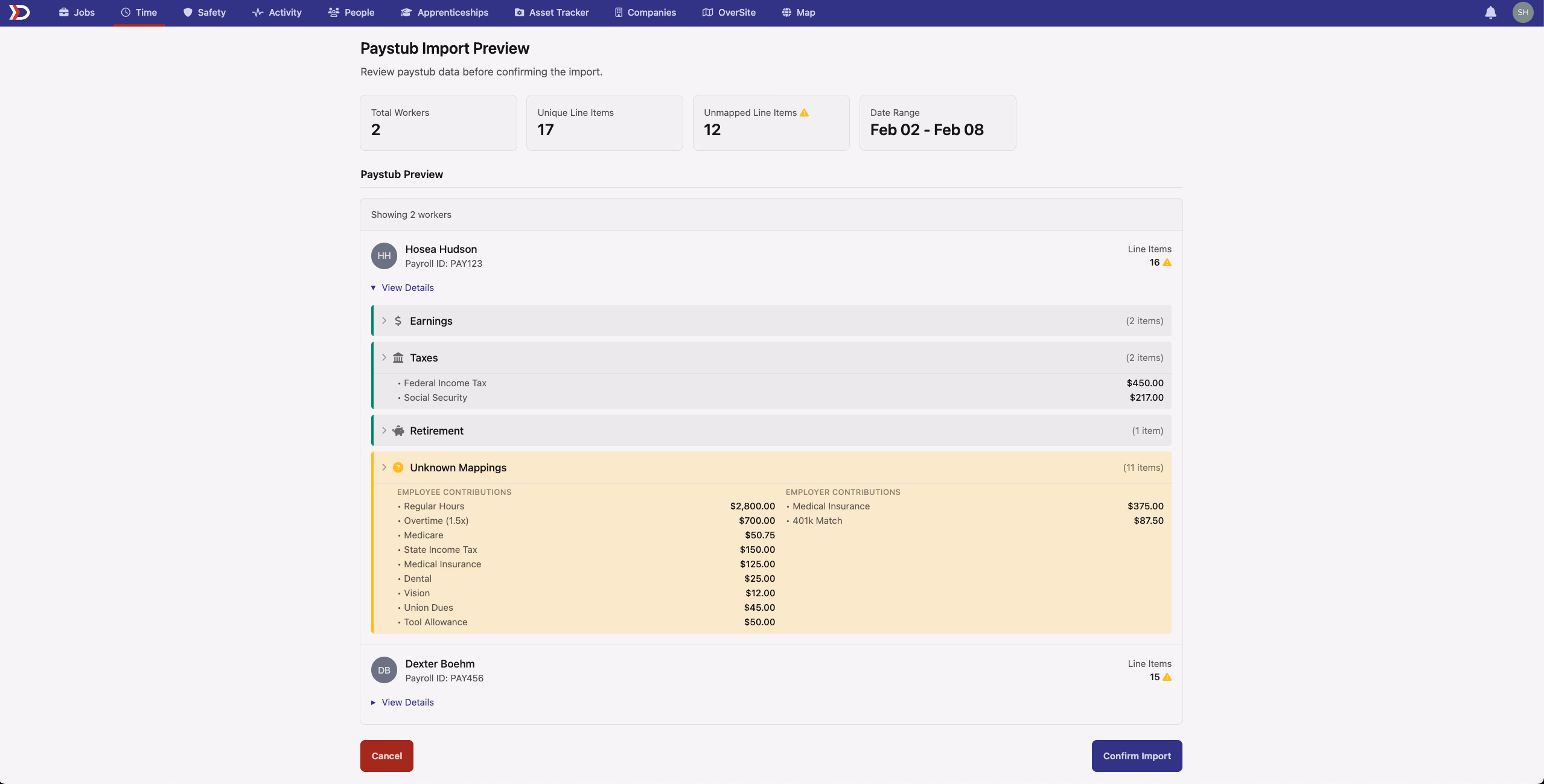Screen dimensions: 1544x784
Task: Go to the Safety tab
Action: click(x=204, y=12)
